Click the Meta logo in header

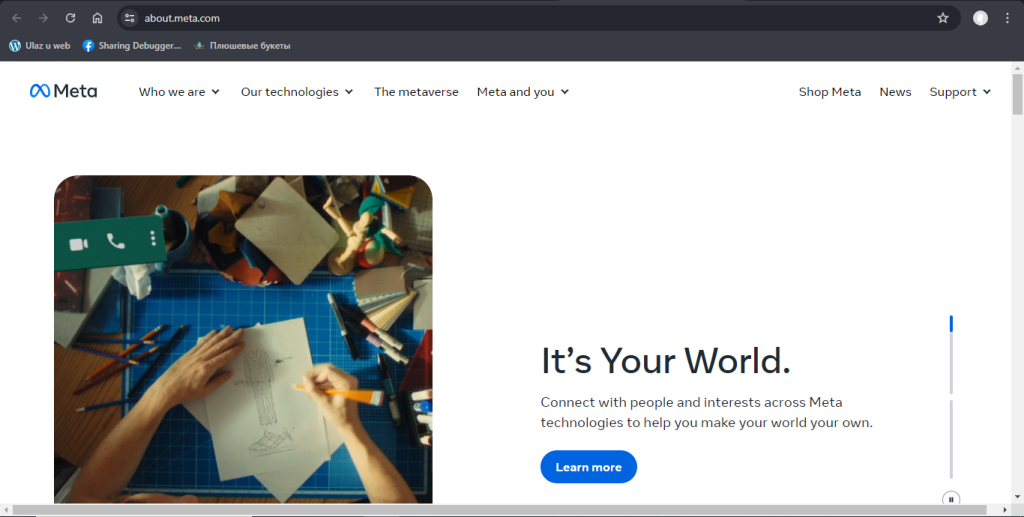(63, 92)
